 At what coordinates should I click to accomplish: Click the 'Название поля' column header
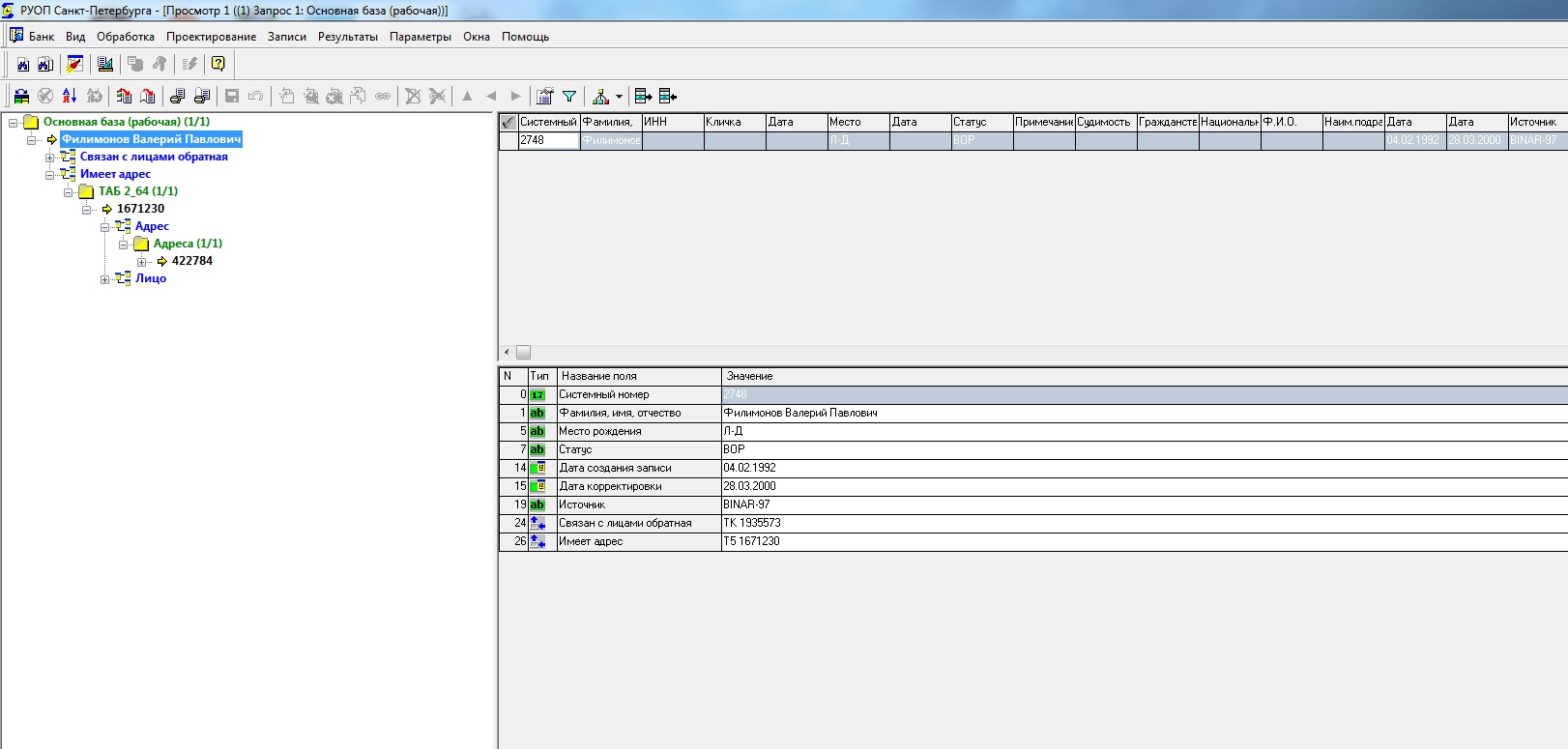coord(638,376)
